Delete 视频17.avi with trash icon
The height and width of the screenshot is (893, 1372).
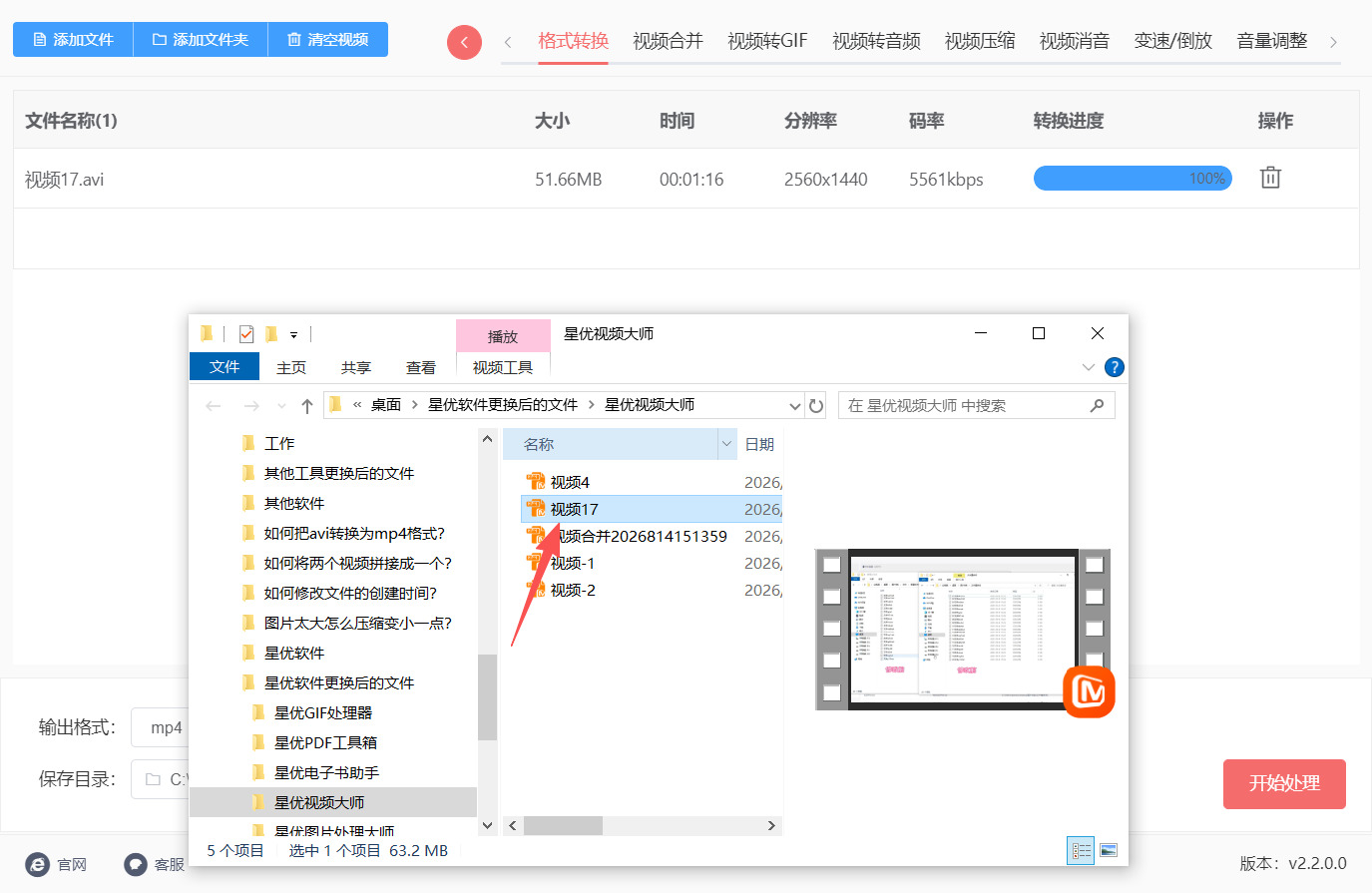click(1270, 178)
